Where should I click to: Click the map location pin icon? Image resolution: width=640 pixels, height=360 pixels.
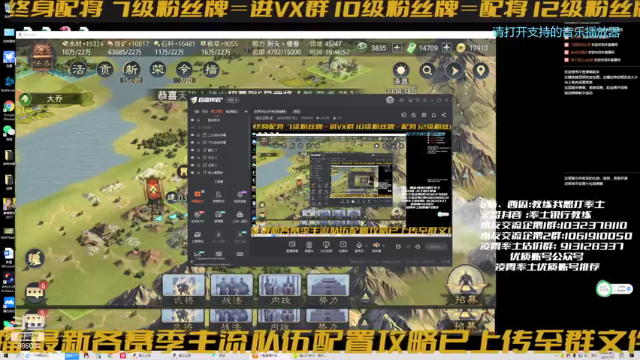481,71
